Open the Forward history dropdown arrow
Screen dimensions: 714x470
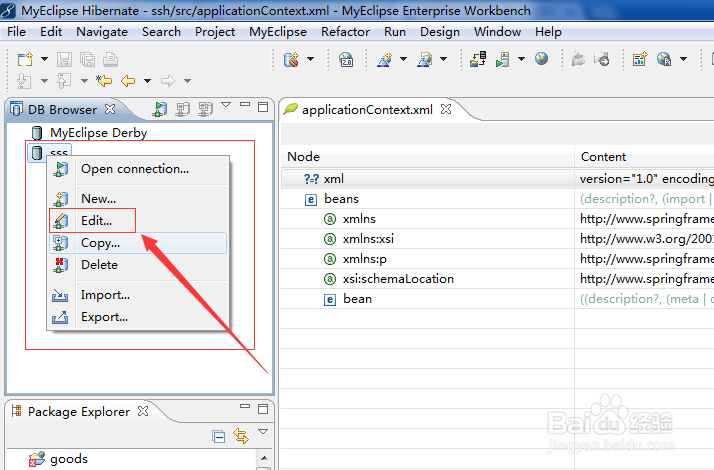[187, 81]
